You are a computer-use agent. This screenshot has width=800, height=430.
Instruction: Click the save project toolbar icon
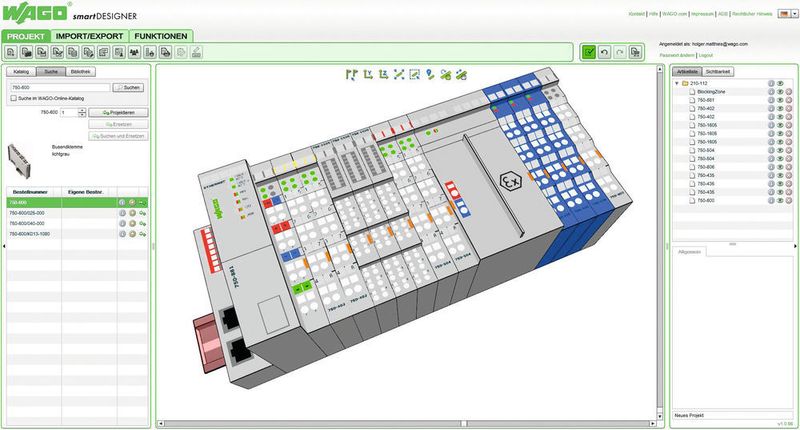point(42,52)
